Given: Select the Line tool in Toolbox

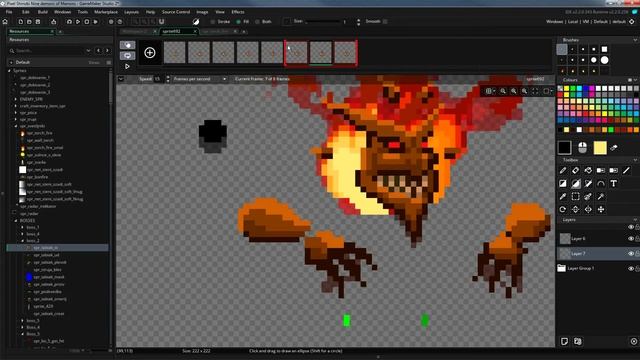Looking at the screenshot, I should [x=626, y=170].
